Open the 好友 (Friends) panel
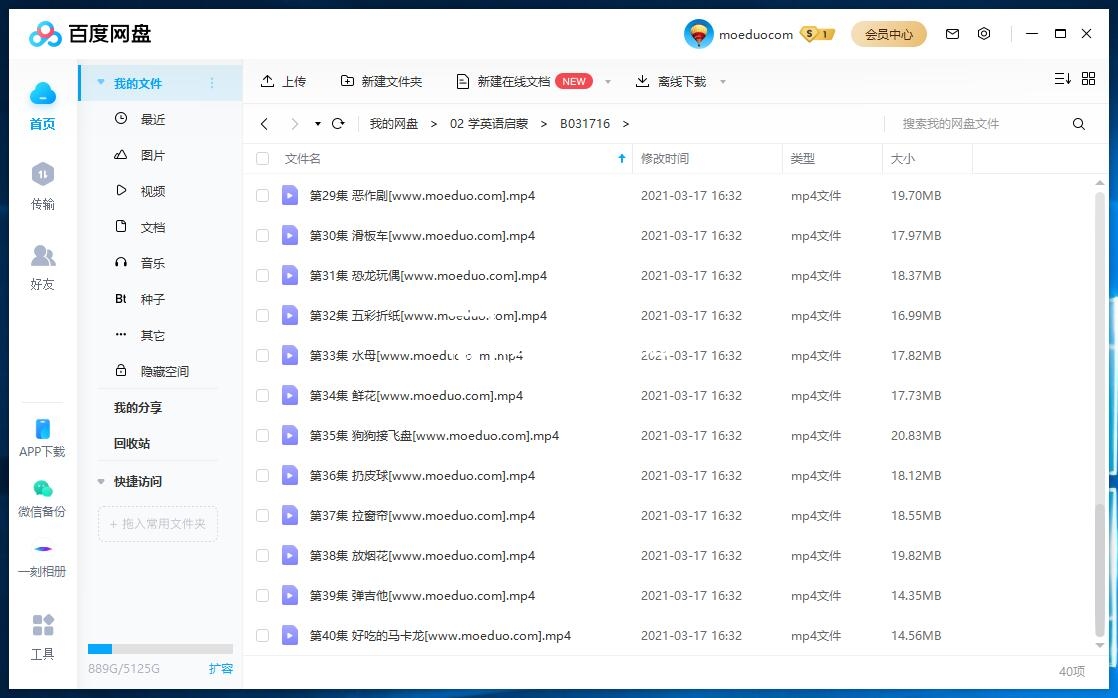Image resolution: width=1118 pixels, height=698 pixels. (x=41, y=265)
